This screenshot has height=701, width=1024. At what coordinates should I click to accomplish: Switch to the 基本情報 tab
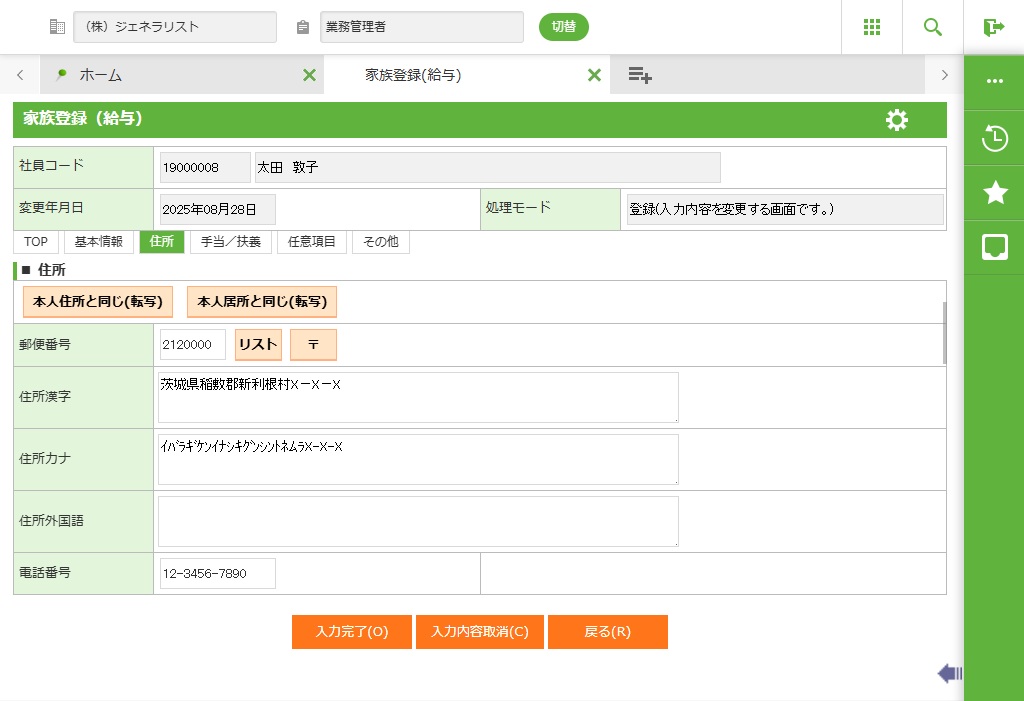pyautogui.click(x=99, y=242)
